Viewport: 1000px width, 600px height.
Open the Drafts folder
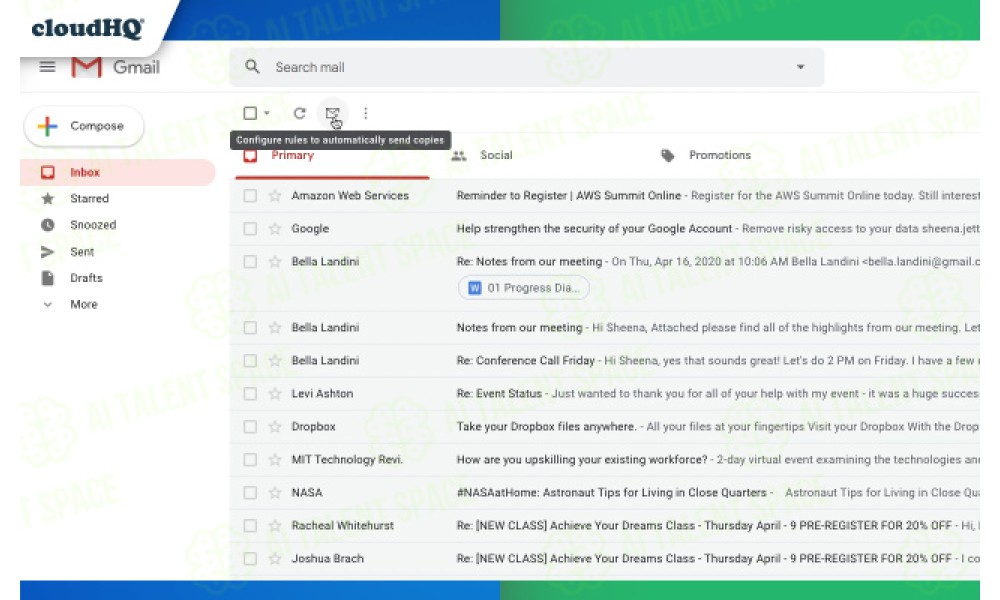(x=86, y=278)
